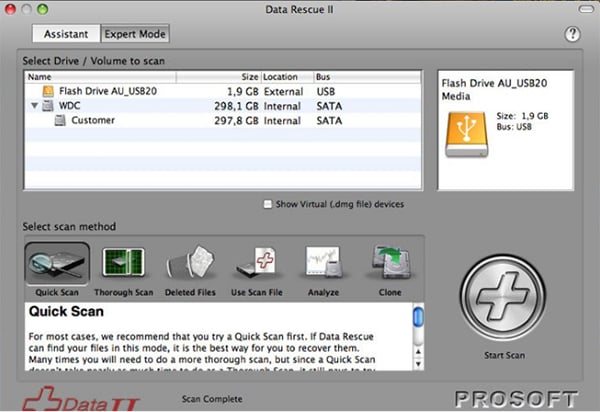
Task: Select the WDC drive row
Action: [223, 106]
